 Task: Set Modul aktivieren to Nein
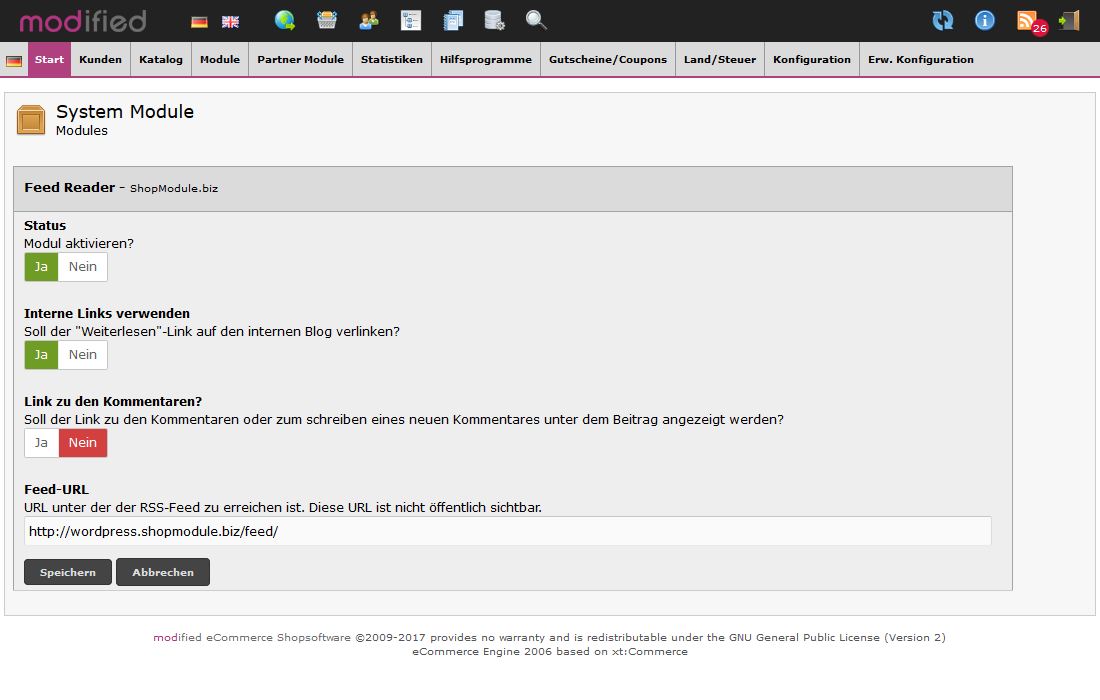(82, 266)
